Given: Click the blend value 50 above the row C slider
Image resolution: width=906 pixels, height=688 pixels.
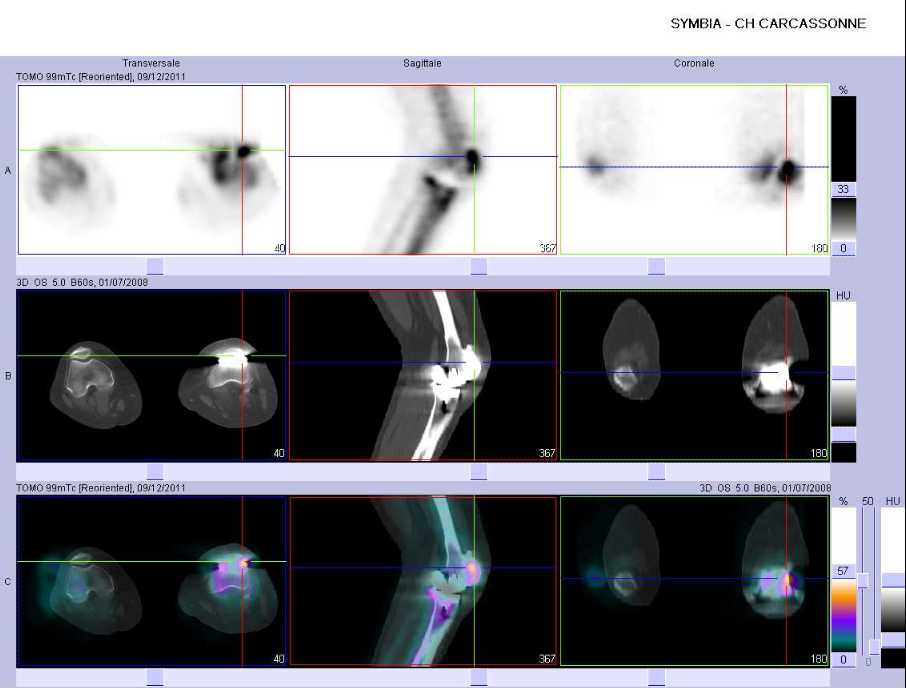Looking at the screenshot, I should [x=867, y=501].
